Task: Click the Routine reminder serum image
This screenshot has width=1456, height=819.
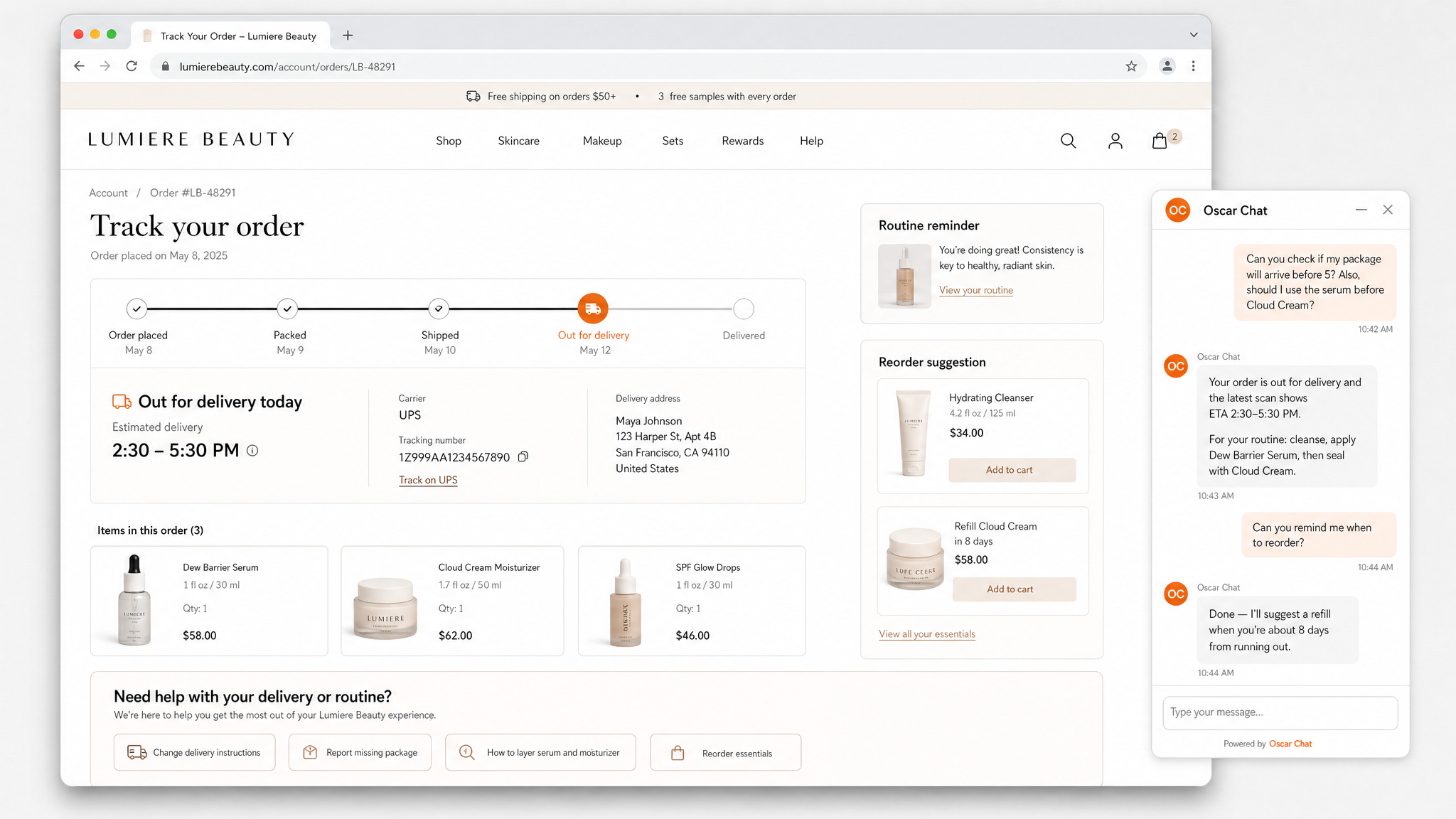Action: point(904,276)
